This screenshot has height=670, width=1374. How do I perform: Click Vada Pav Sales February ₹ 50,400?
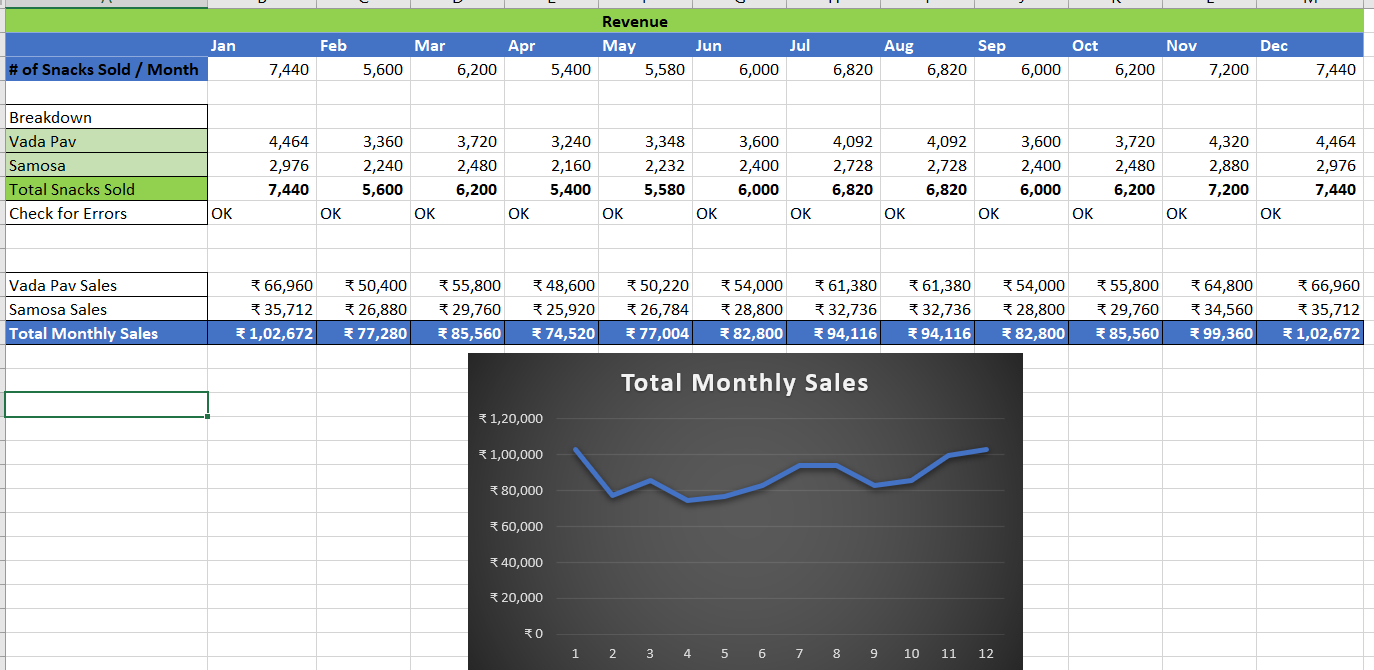coord(363,285)
